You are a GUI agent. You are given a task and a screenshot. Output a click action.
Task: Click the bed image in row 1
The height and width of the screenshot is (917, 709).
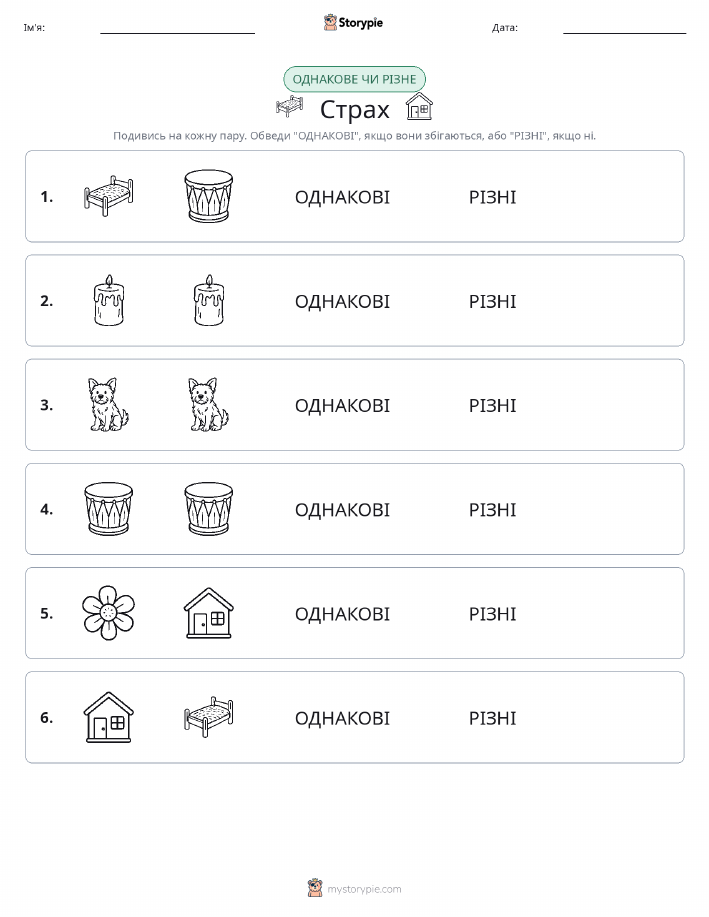coord(109,196)
